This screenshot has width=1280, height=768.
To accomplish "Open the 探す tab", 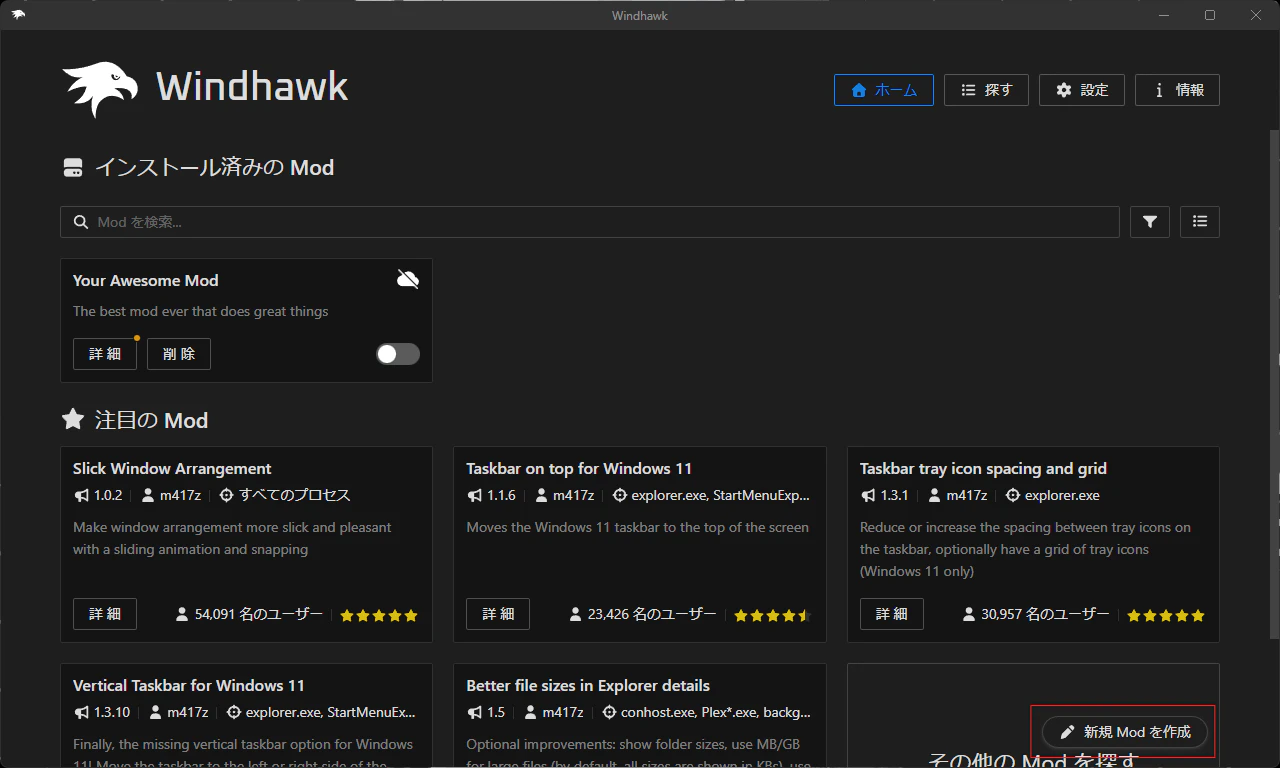I will click(x=987, y=90).
